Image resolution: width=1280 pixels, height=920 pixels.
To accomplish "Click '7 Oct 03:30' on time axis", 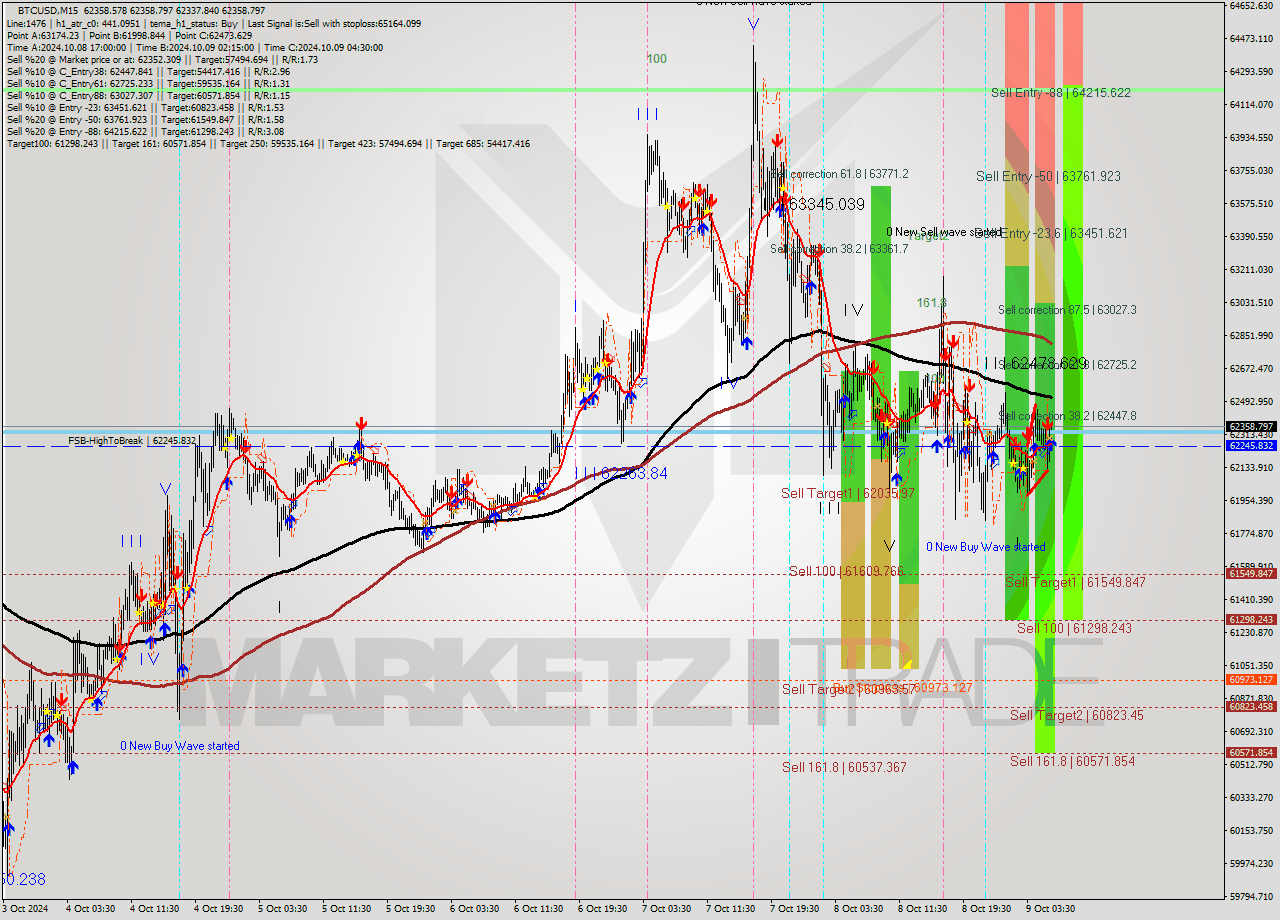I will pos(666,909).
